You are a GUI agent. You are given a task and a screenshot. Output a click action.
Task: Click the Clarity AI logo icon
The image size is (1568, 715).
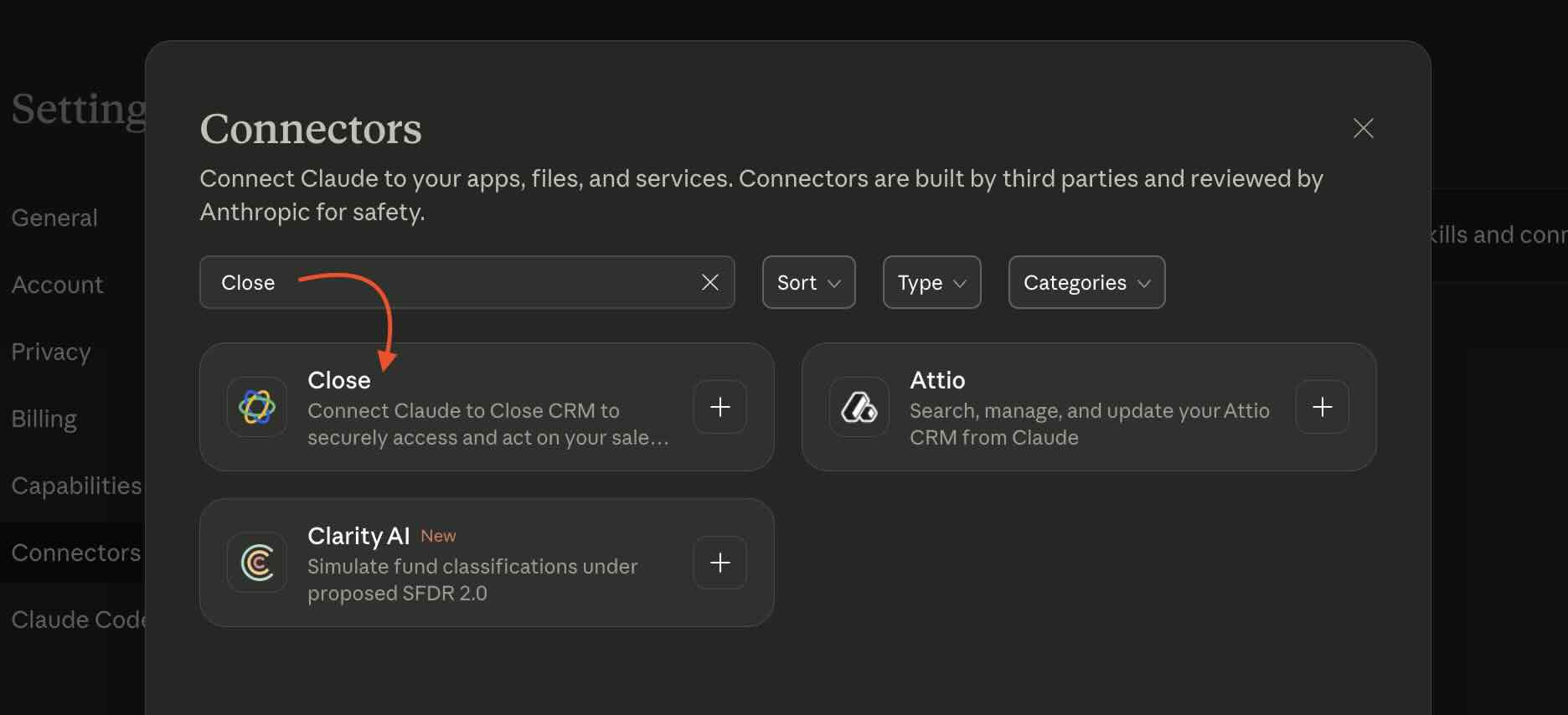256,563
